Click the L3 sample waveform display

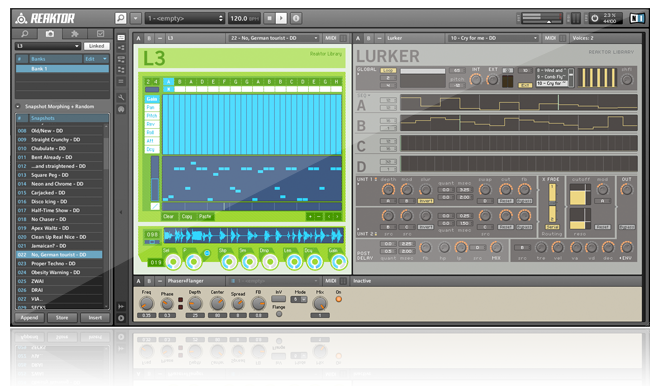[254, 236]
